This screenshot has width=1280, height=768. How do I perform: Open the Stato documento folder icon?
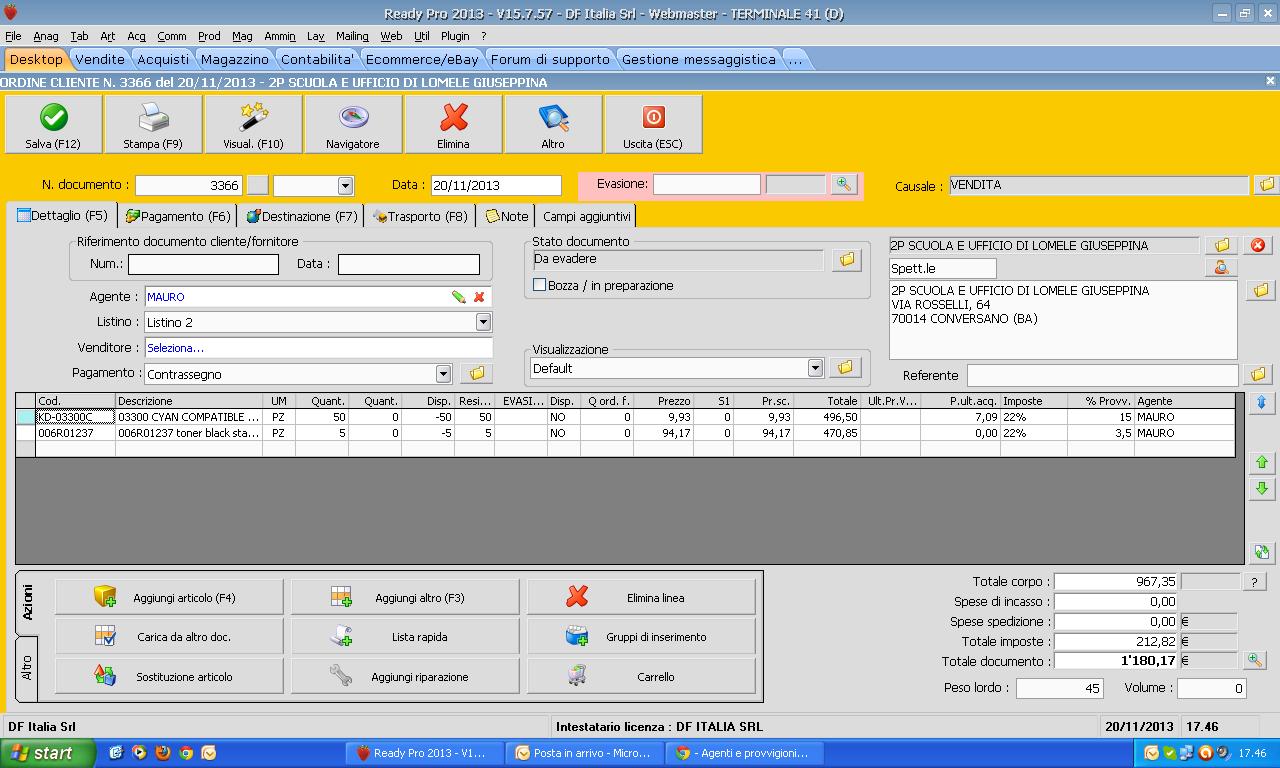[x=847, y=259]
